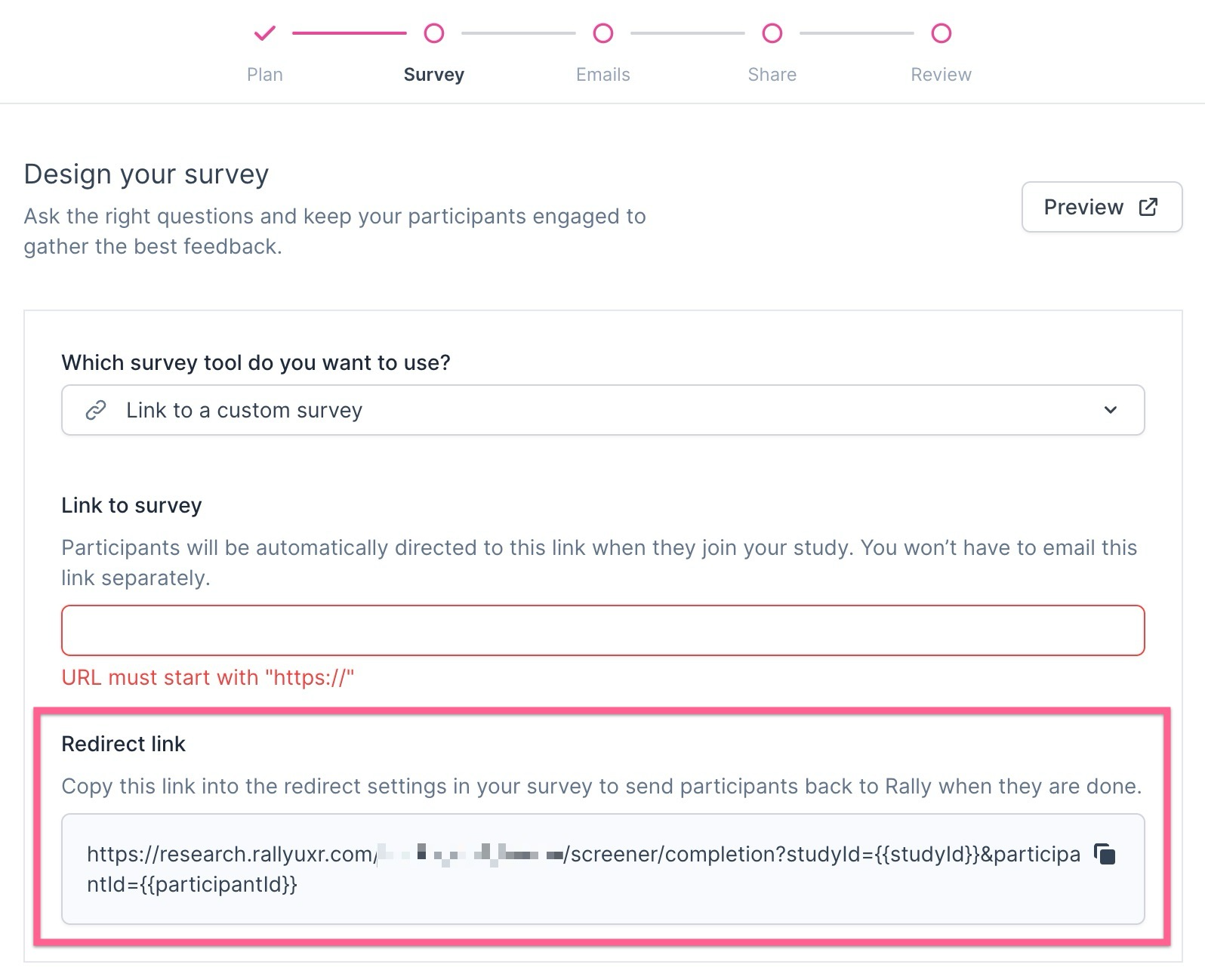Click the completed Plan checkmark icon
The height and width of the screenshot is (980, 1205).
(265, 33)
